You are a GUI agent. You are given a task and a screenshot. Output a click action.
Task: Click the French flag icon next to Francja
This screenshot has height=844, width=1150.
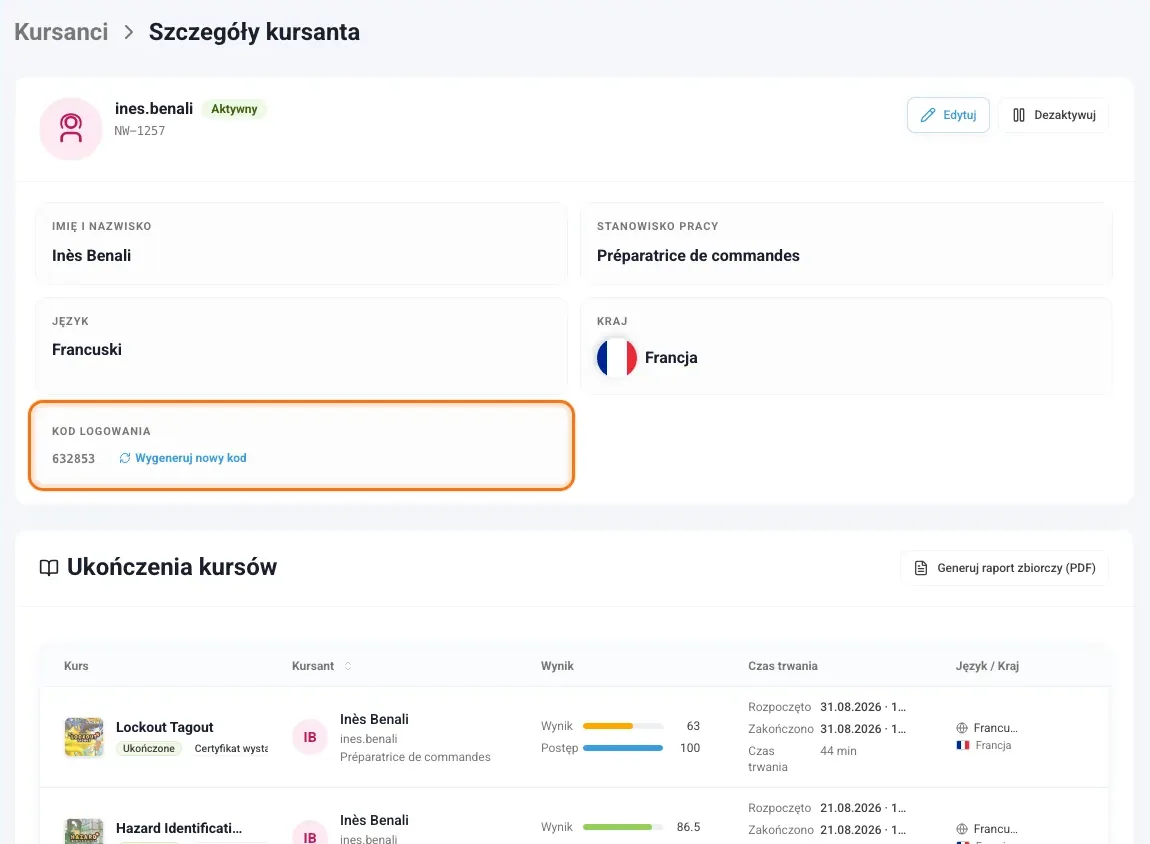[x=617, y=358]
